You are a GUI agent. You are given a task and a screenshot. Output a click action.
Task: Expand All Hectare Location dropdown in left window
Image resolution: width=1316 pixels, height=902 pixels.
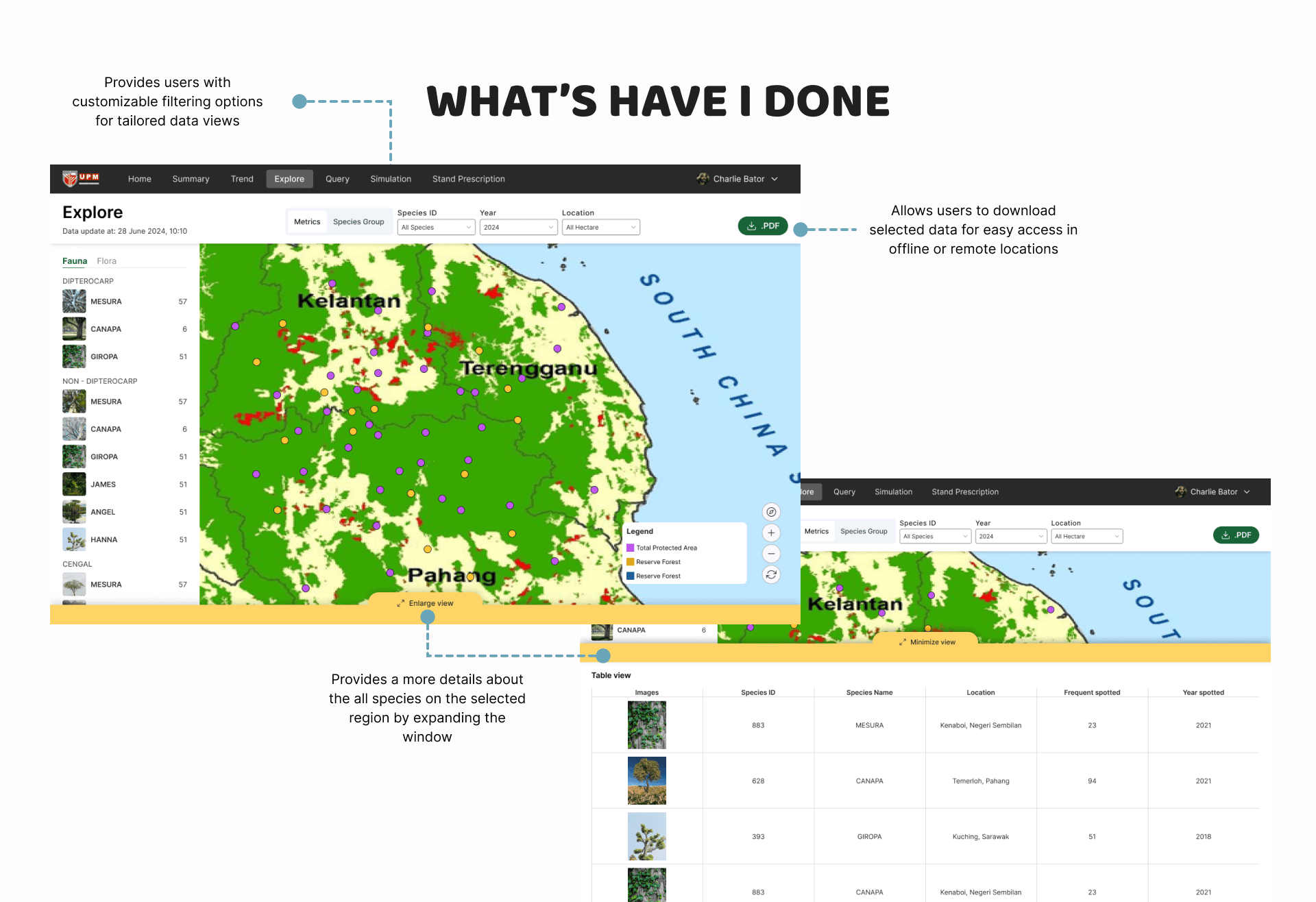pos(600,228)
